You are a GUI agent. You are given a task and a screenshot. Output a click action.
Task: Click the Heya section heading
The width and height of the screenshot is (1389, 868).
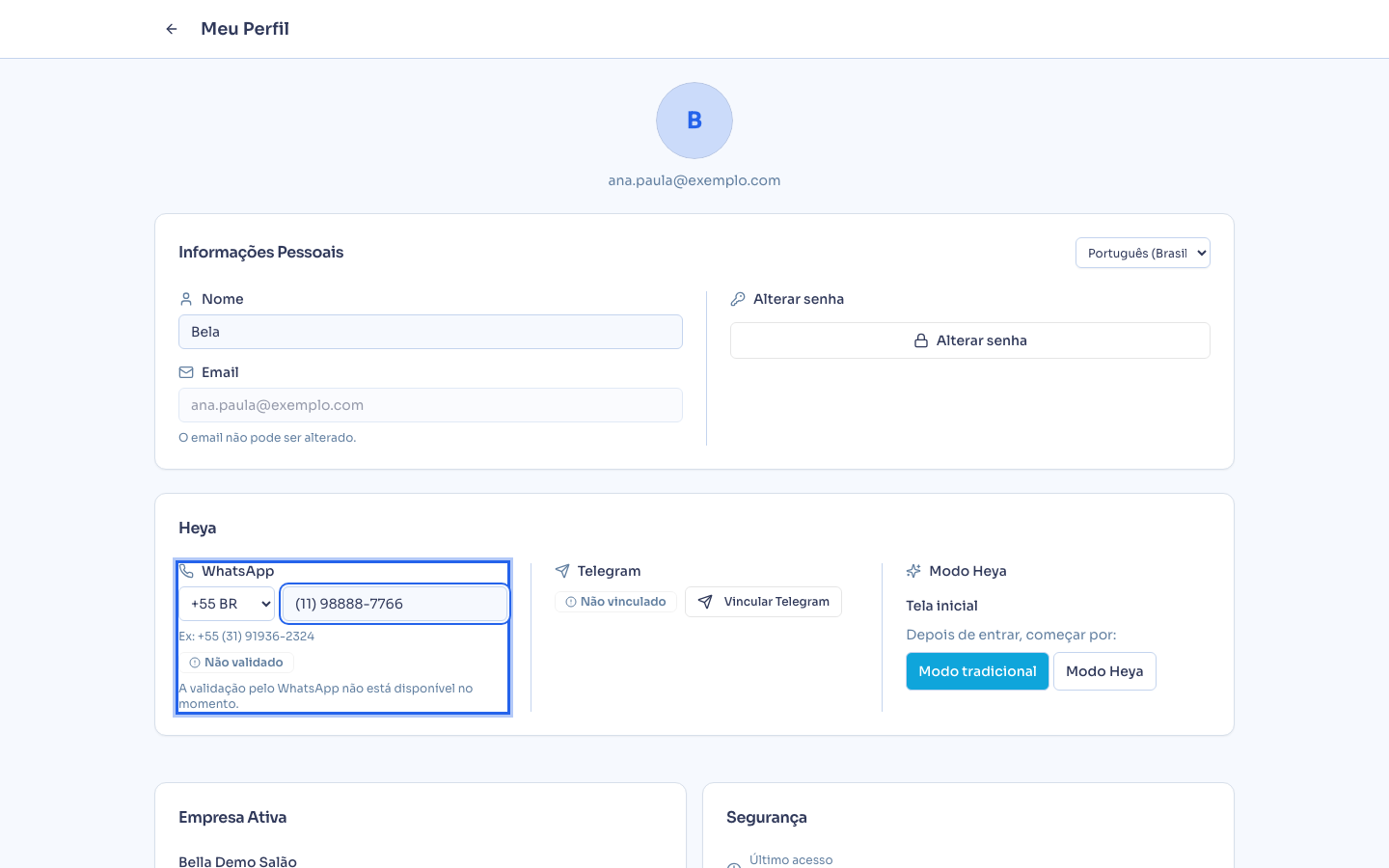(x=198, y=529)
